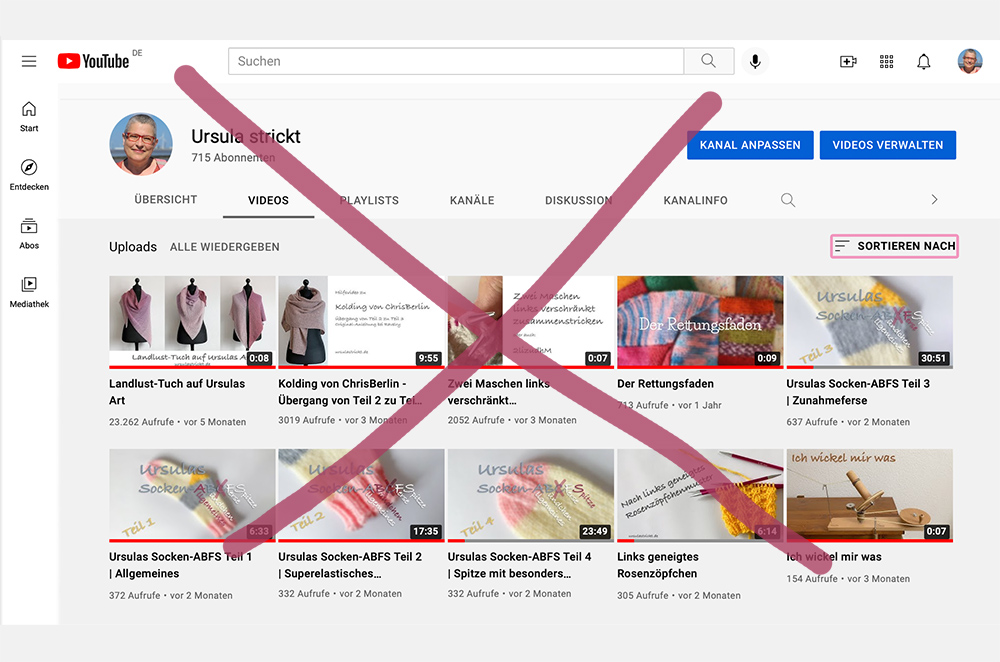Click the Videos verwalten button
Screen dimensions: 1000x662
click(887, 145)
